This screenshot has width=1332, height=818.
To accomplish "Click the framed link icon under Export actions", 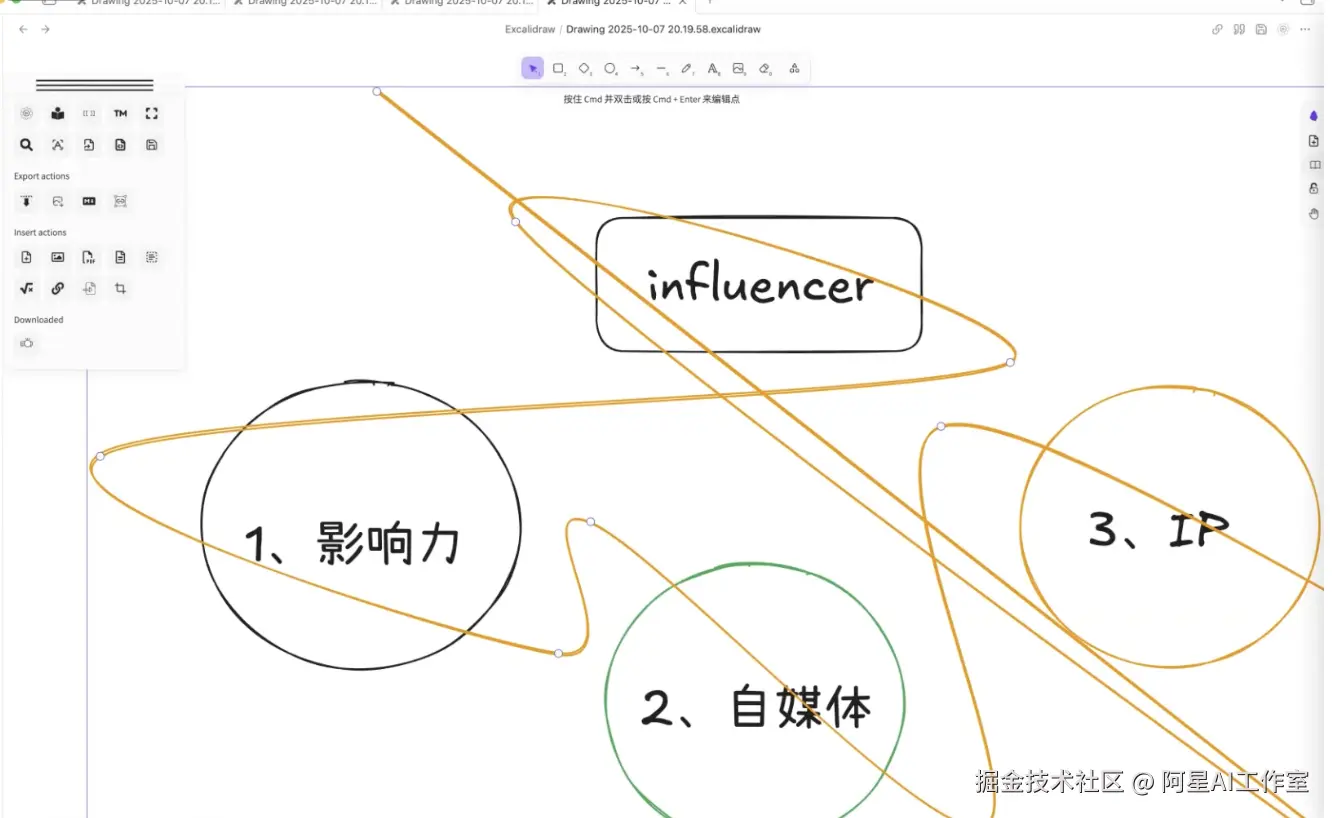I will pos(120,201).
